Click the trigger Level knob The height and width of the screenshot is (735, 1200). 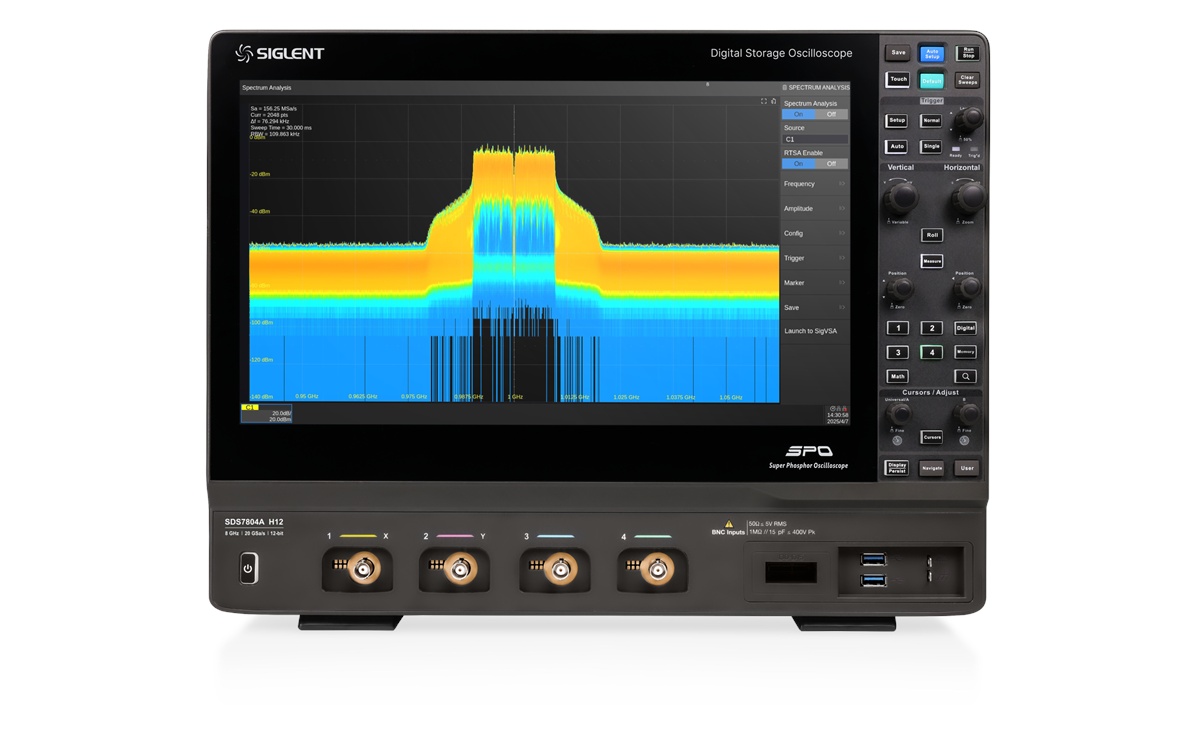tap(967, 120)
